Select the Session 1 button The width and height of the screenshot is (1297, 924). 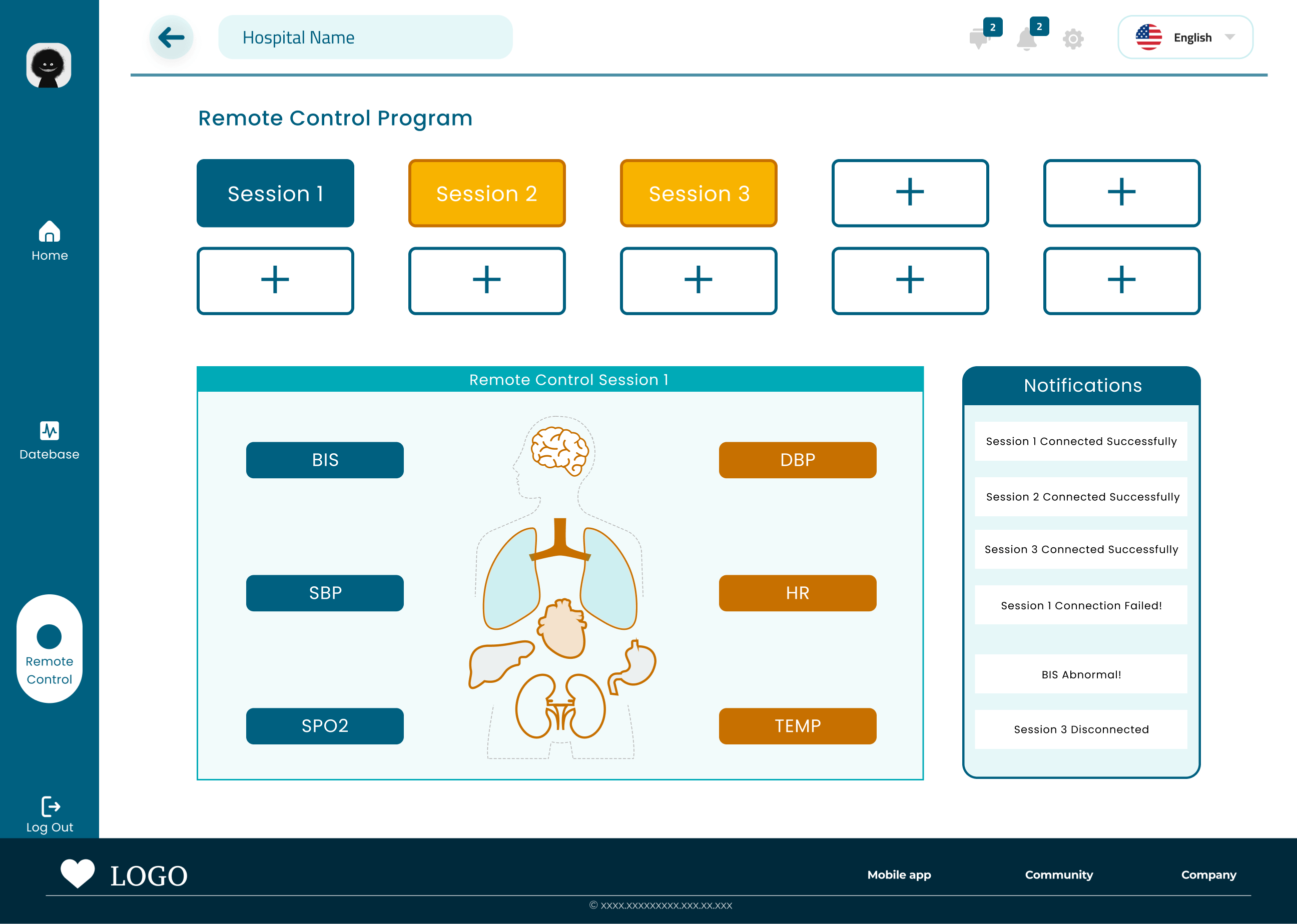(275, 194)
